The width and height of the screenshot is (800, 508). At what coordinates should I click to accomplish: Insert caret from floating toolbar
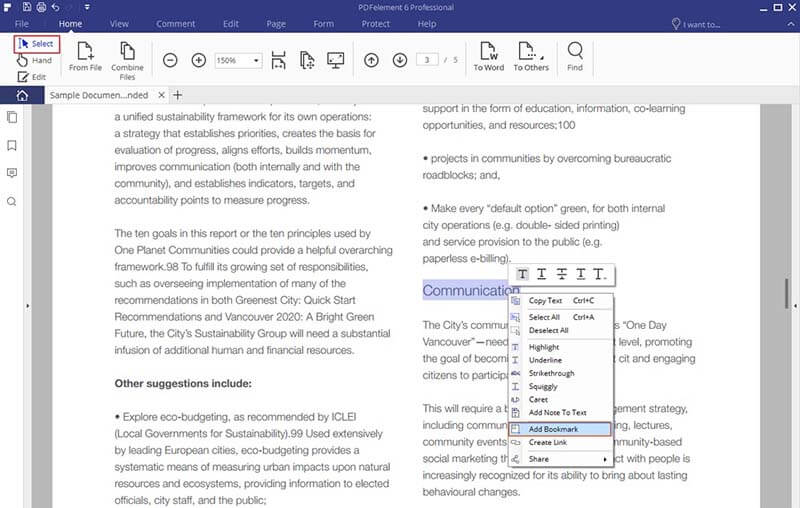point(599,274)
